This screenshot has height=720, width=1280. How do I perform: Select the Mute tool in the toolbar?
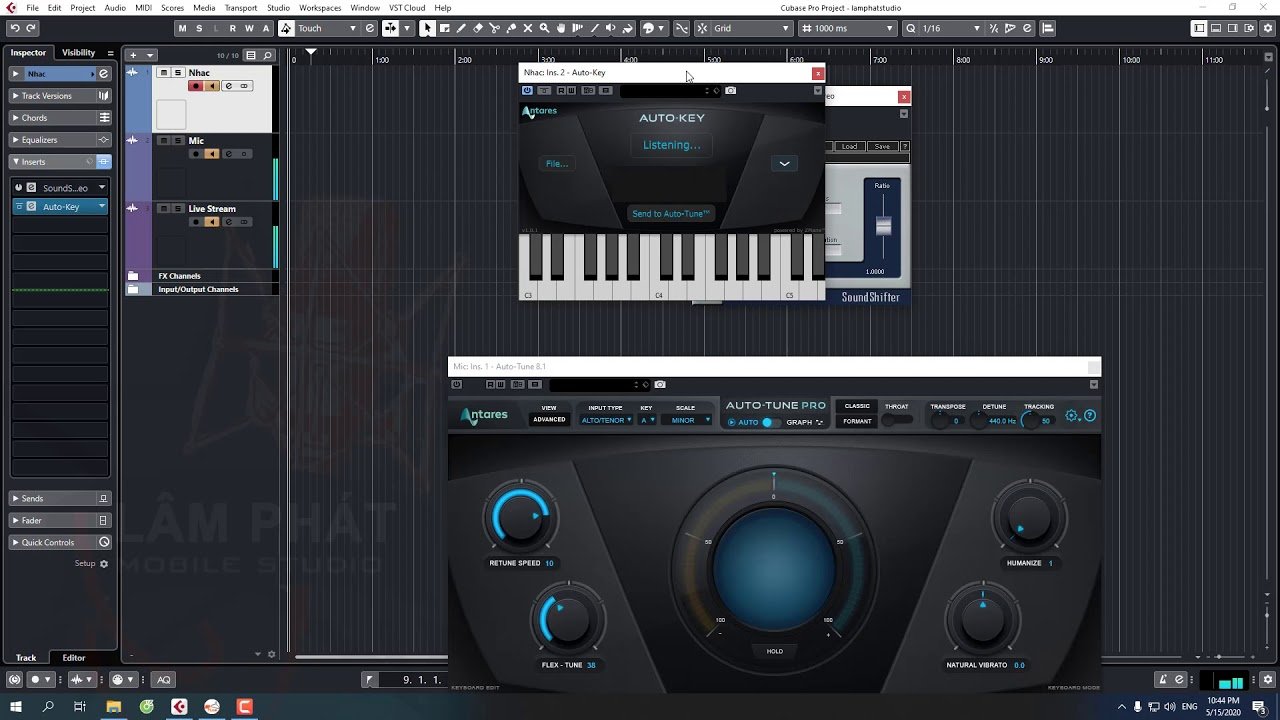529,28
